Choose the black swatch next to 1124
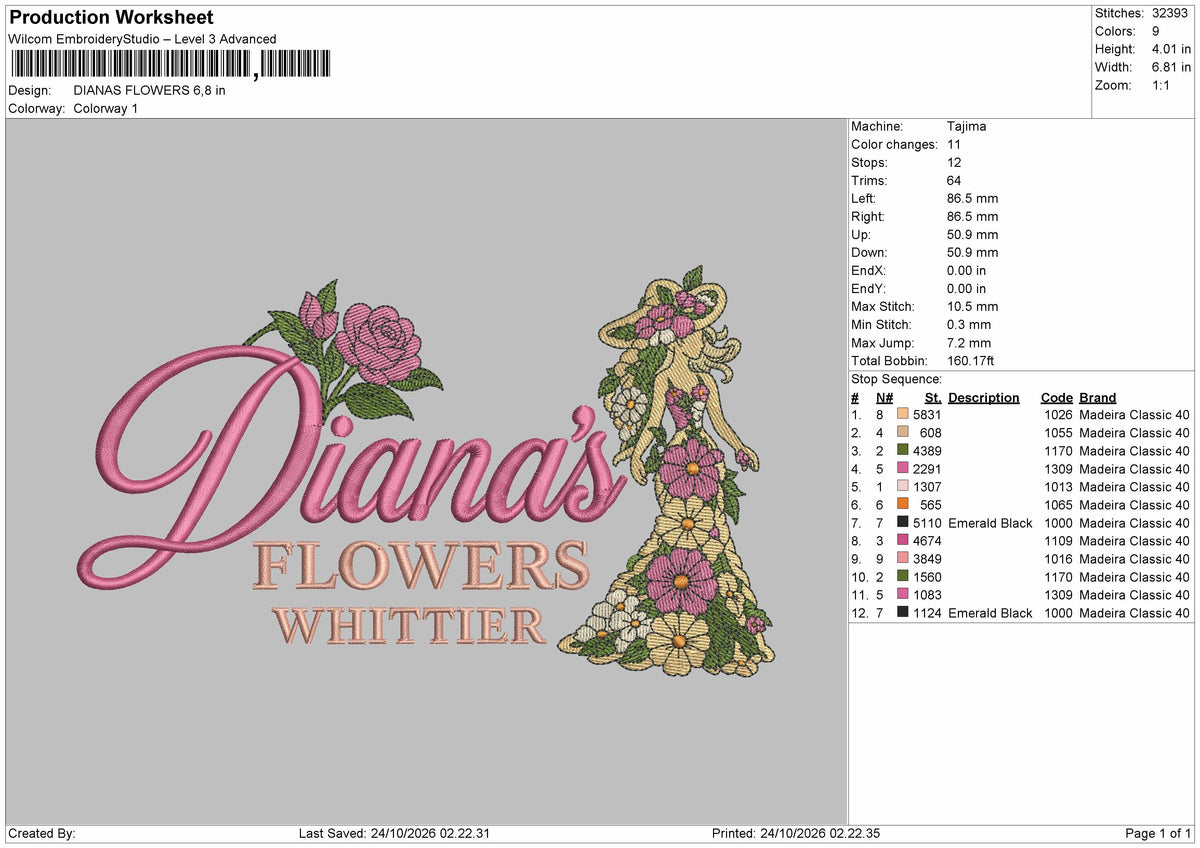The image size is (1200, 848). coord(903,613)
